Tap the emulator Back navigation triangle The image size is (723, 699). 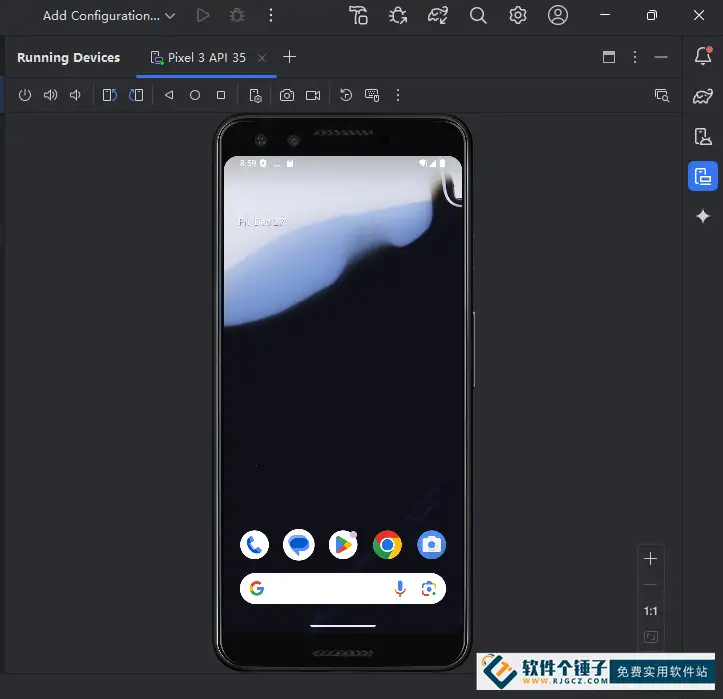169,95
